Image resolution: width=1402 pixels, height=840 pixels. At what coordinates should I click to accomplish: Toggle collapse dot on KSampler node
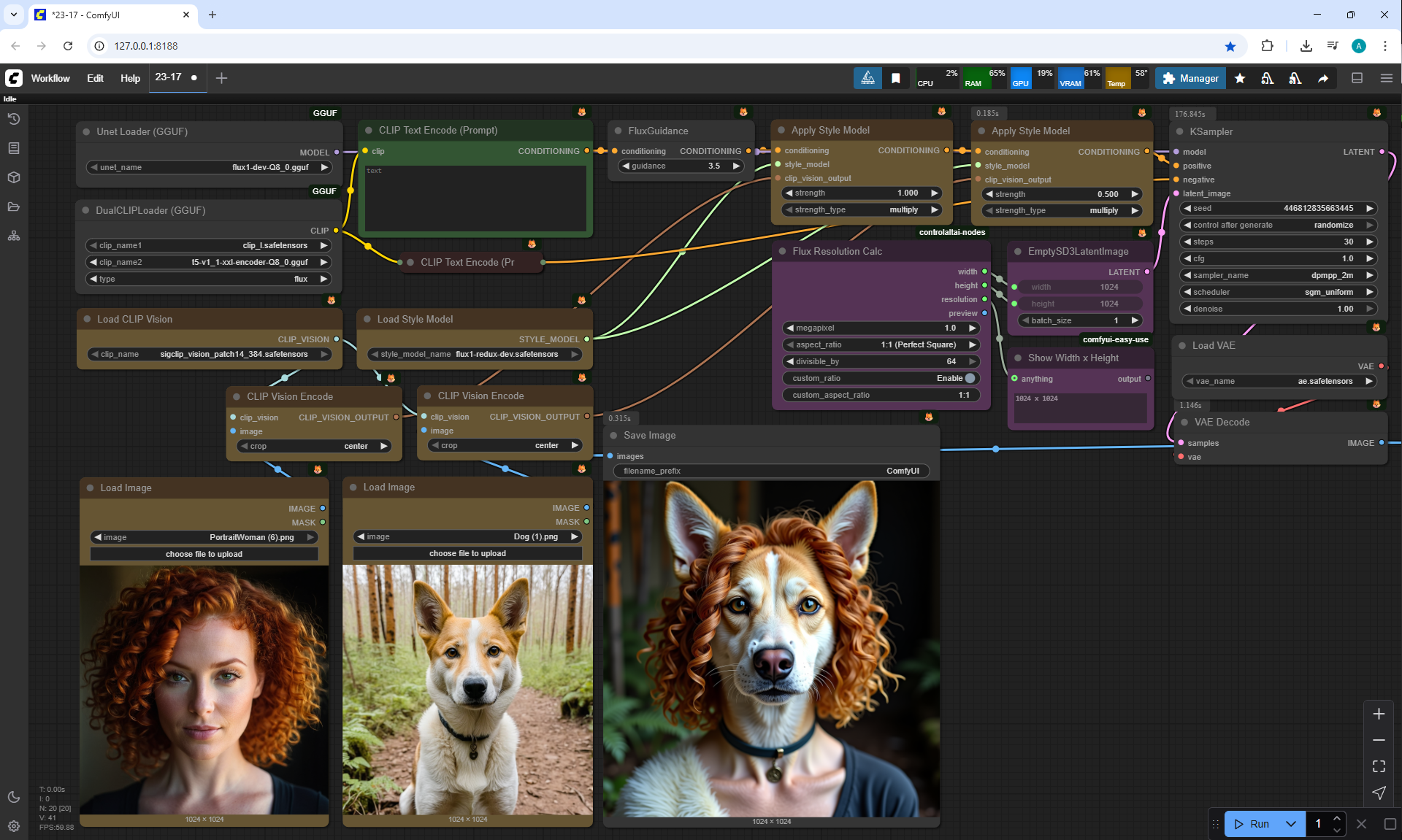[1179, 131]
